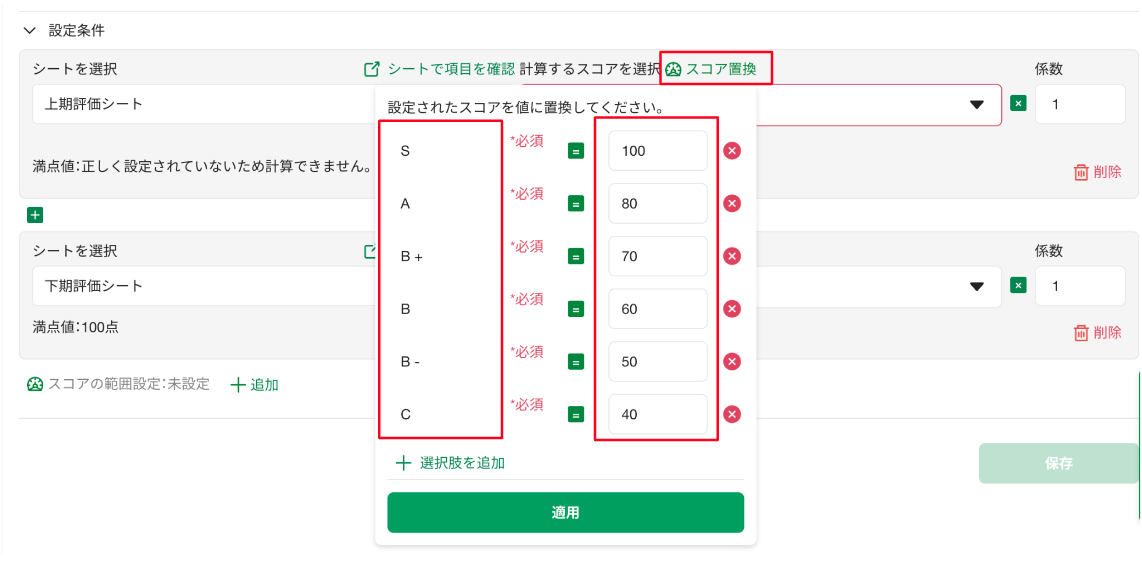Open the 上期評価シート sheet selector
Screen dimensions: 1142x561
pos(204,104)
